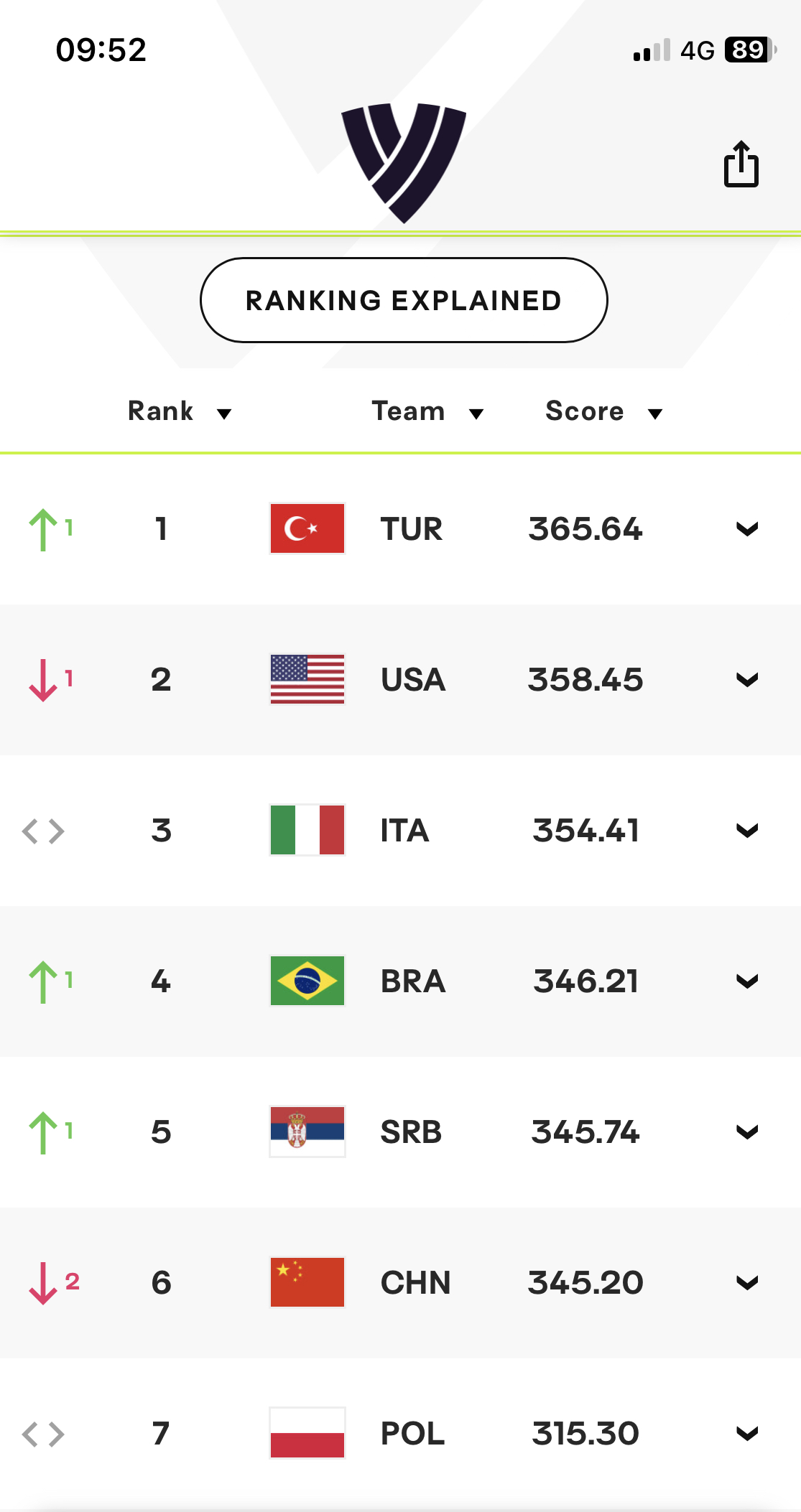The height and width of the screenshot is (1512, 801).
Task: Expand the USA row details
Action: pyautogui.click(x=747, y=680)
